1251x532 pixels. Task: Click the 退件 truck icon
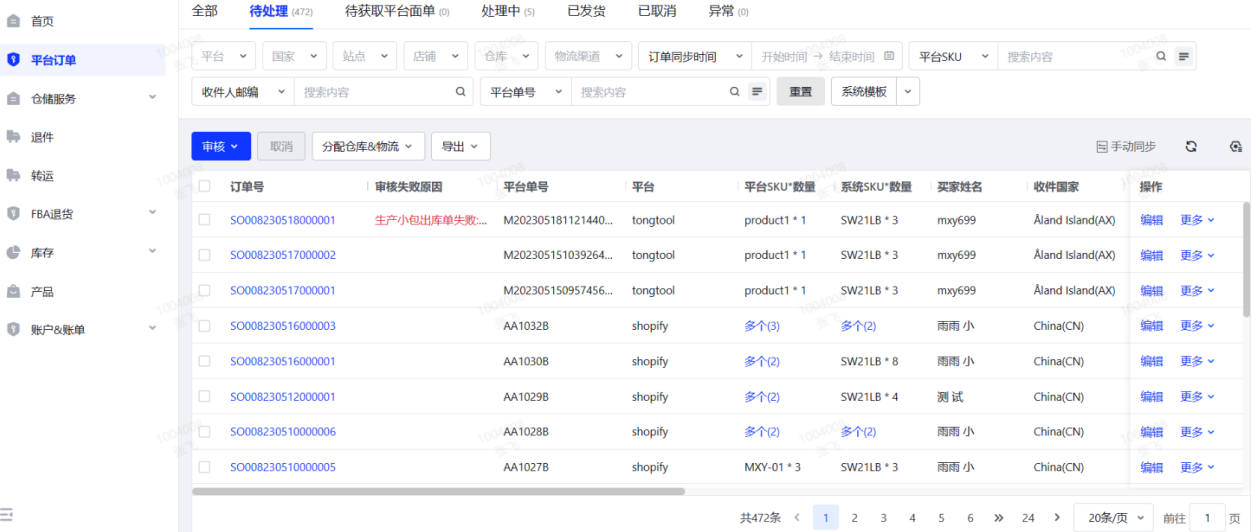click(13, 136)
